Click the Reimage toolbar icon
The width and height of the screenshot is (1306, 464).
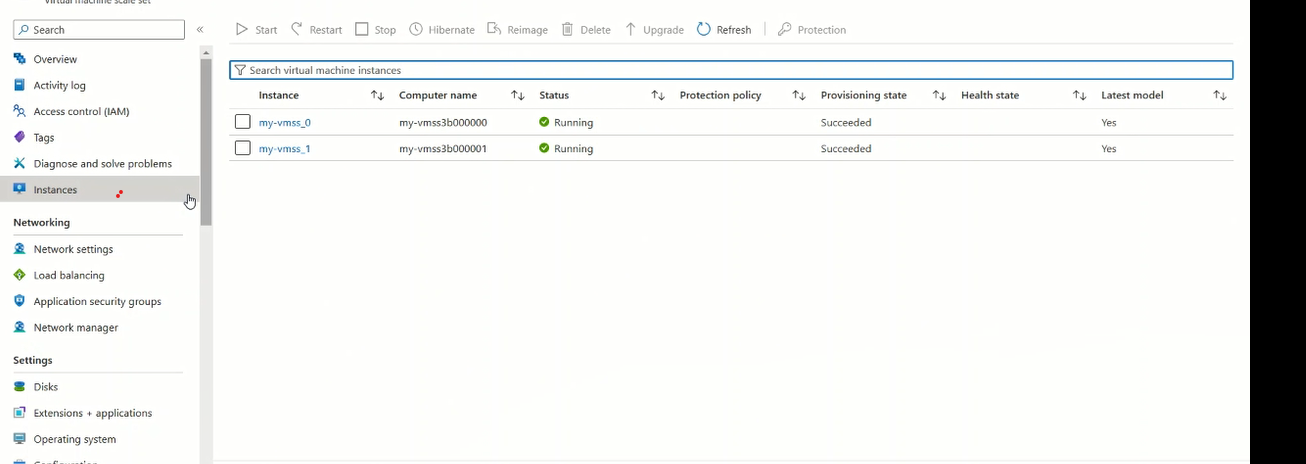point(494,30)
